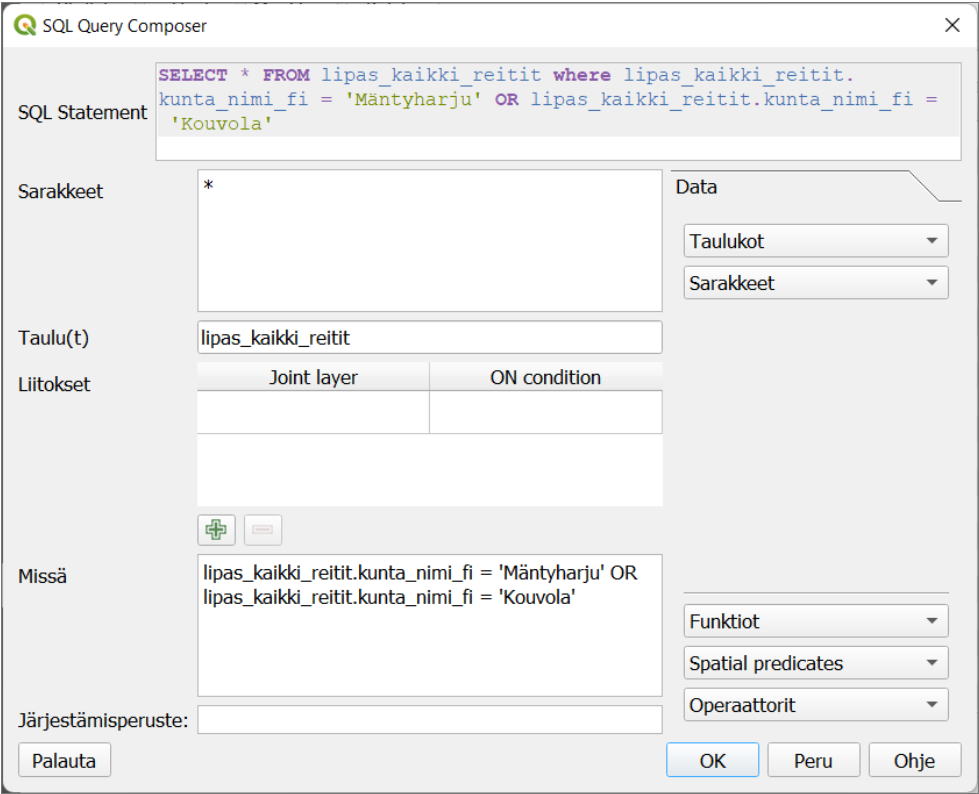Focus the empty Järjestämisperuste field
Image resolution: width=979 pixels, height=794 pixels.
[x=430, y=720]
